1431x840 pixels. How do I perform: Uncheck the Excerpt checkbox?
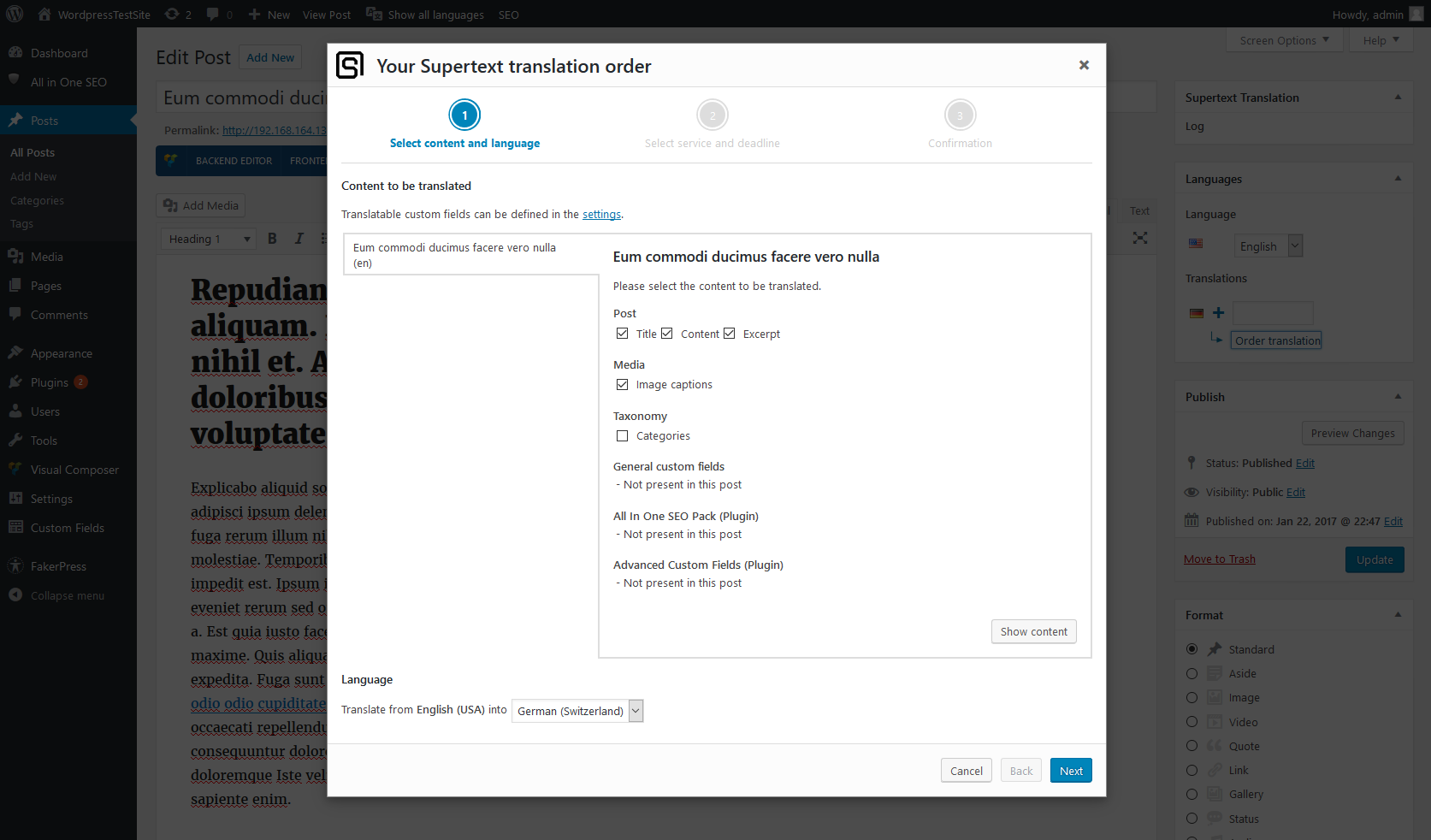[x=730, y=334]
